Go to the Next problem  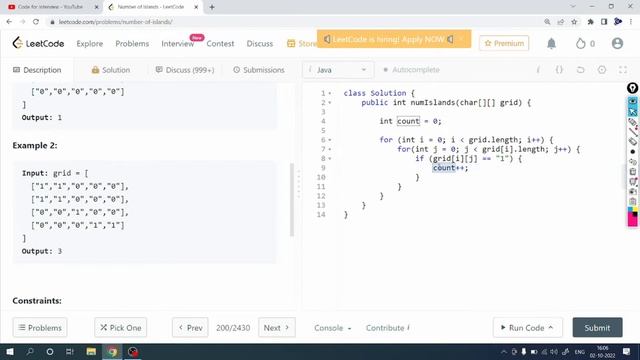[277, 327]
